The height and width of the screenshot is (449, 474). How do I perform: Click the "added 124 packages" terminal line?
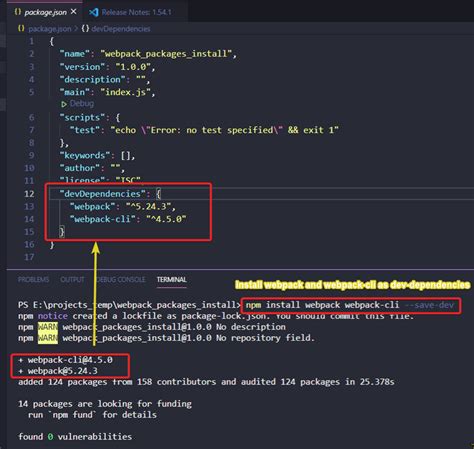point(206,382)
